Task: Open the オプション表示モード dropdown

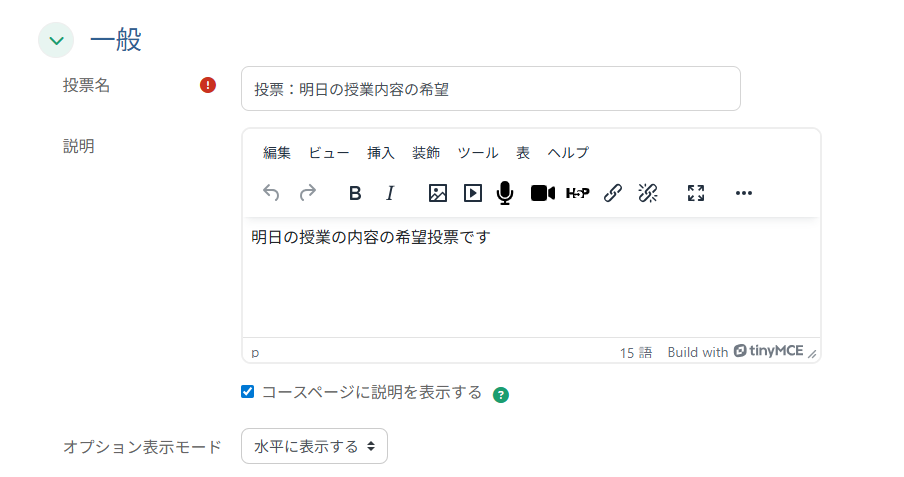Action: (314, 446)
